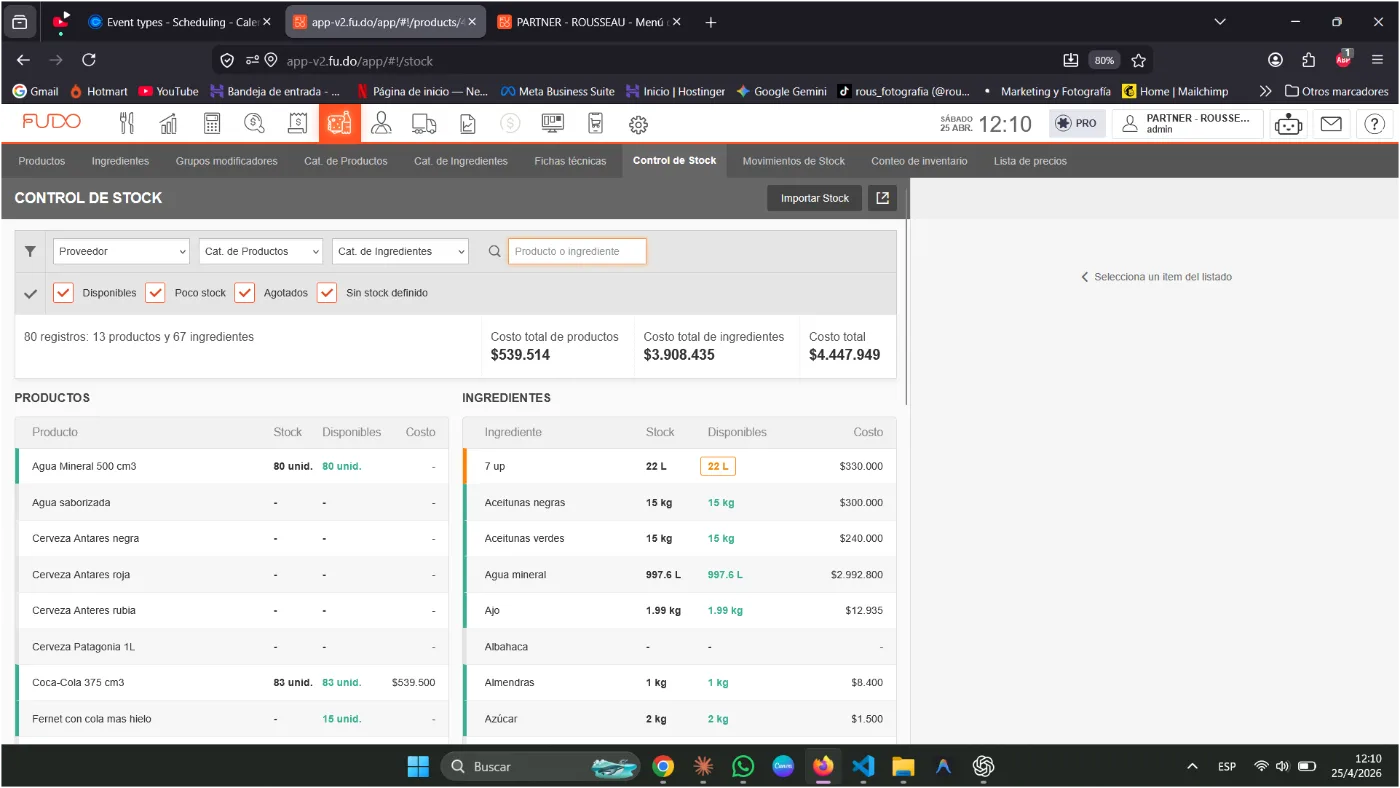This screenshot has width=1400, height=788.
Task: Click the Producto o ingrediente search field
Action: click(577, 252)
